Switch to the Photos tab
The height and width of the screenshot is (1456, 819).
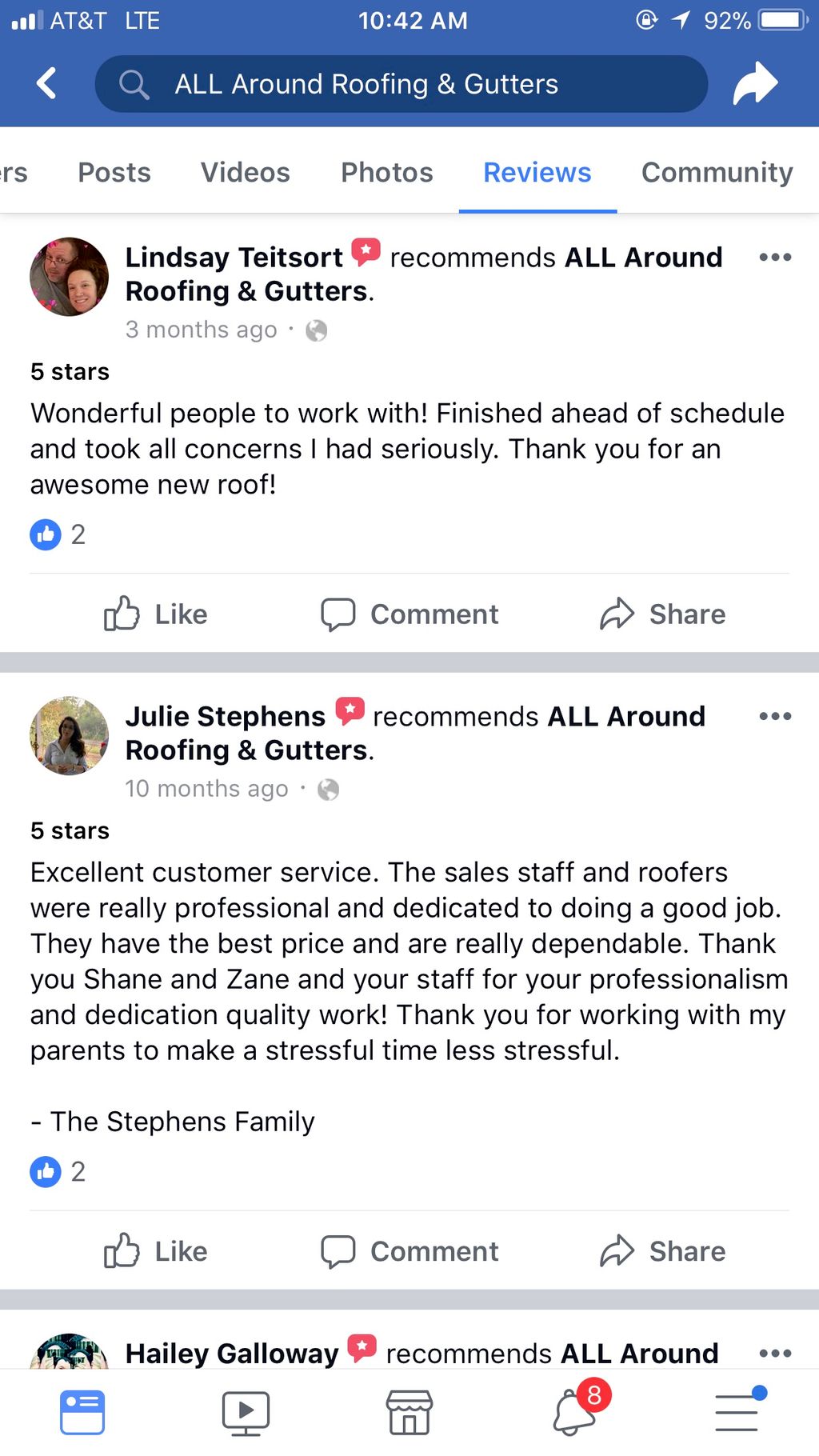click(387, 172)
